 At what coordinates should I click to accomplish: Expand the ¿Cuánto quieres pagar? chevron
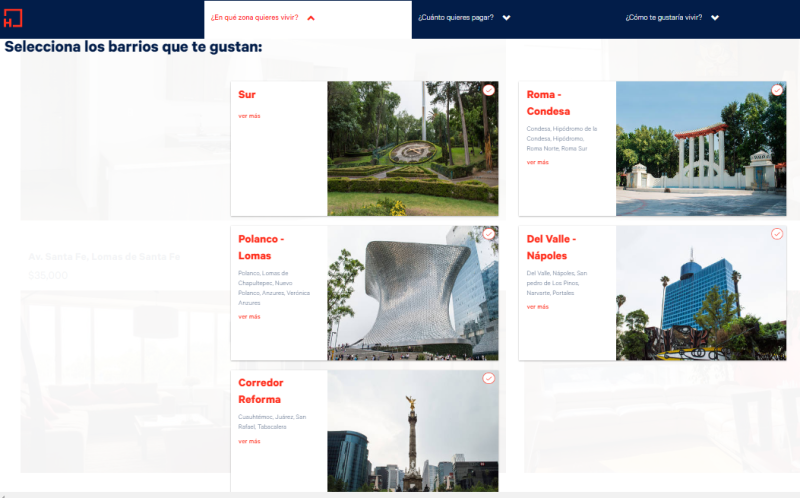click(x=507, y=18)
